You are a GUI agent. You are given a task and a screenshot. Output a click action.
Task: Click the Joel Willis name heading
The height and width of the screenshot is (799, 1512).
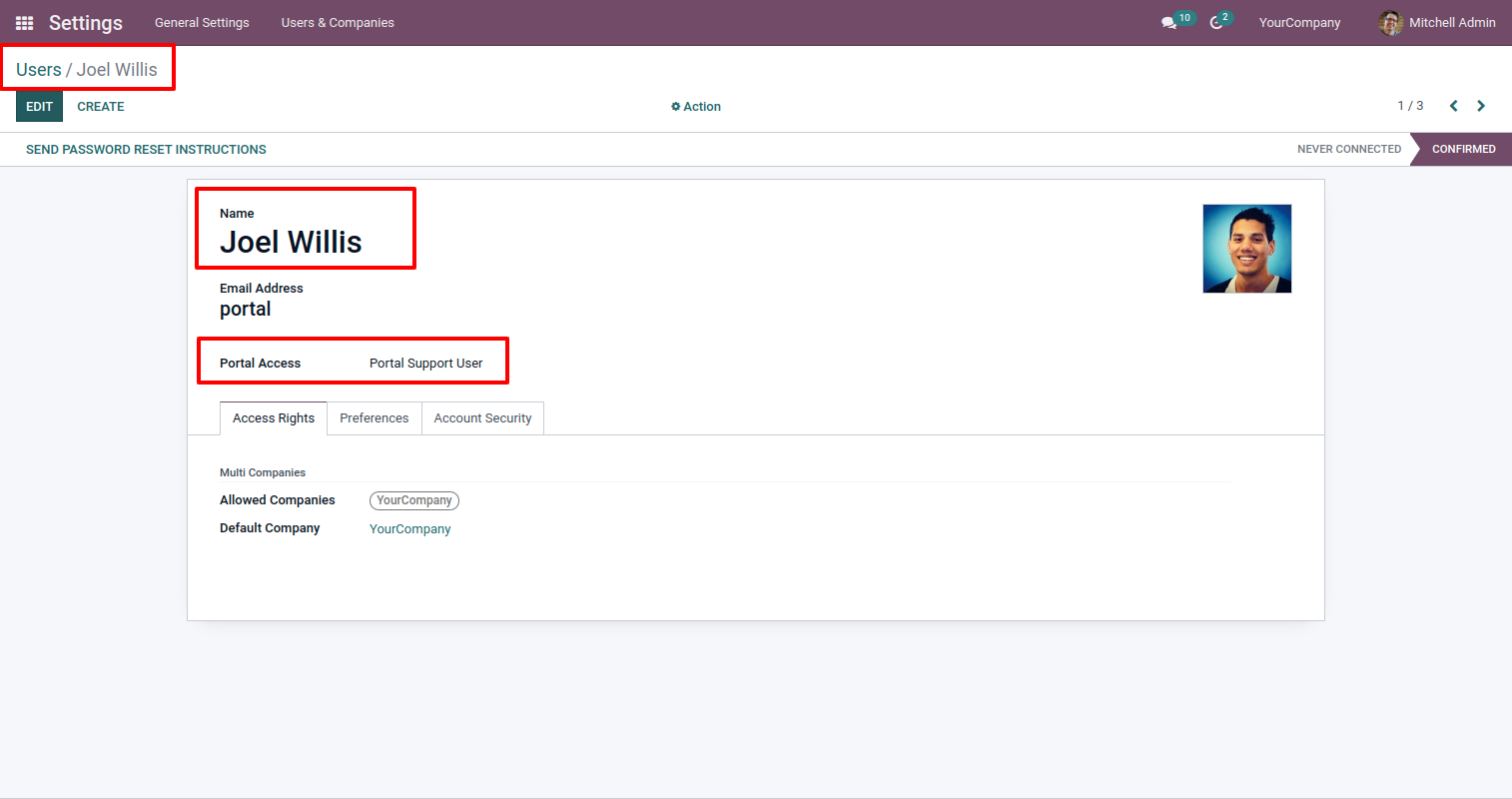291,242
